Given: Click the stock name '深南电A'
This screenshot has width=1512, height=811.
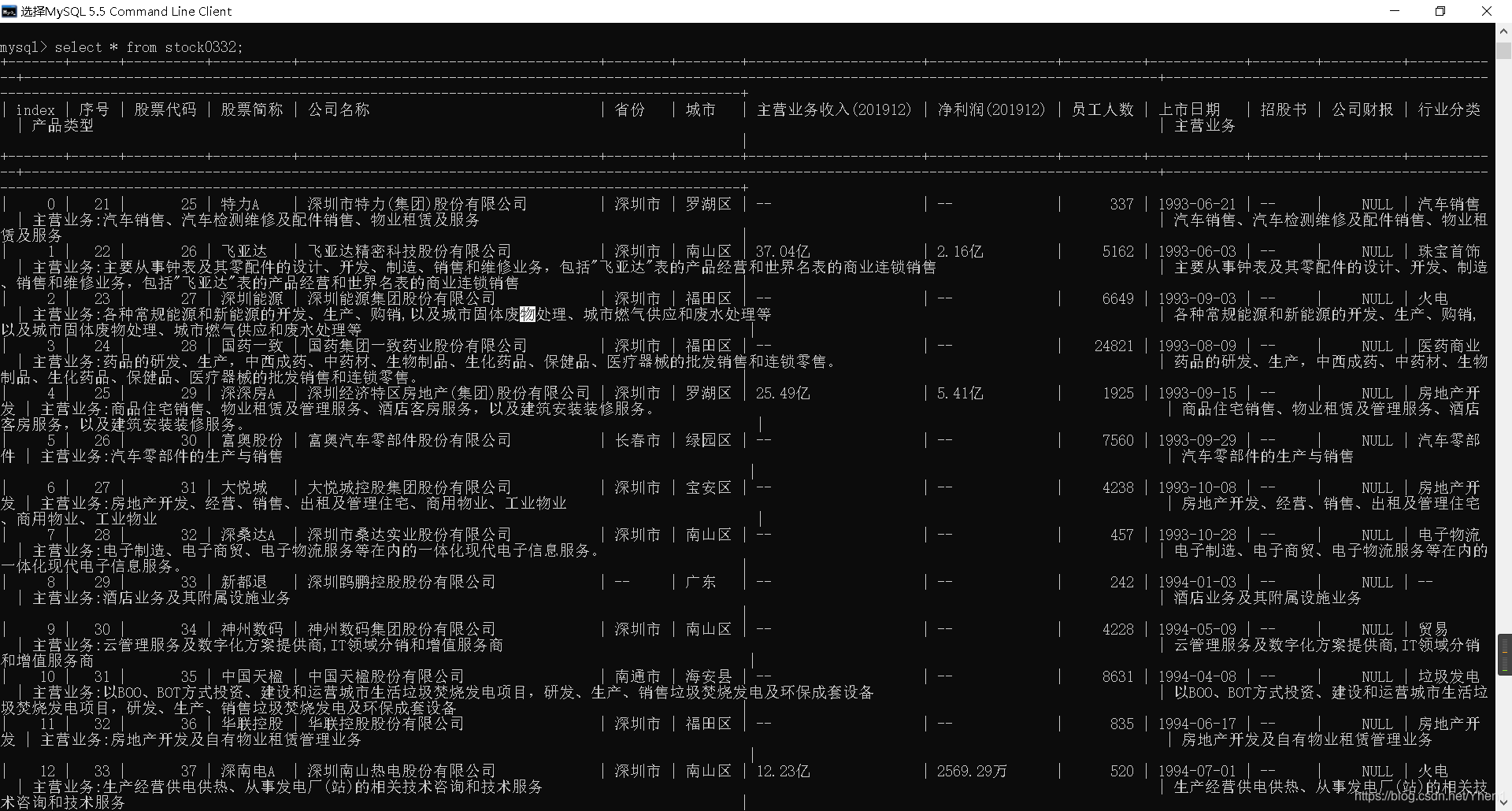Looking at the screenshot, I should pos(248,771).
